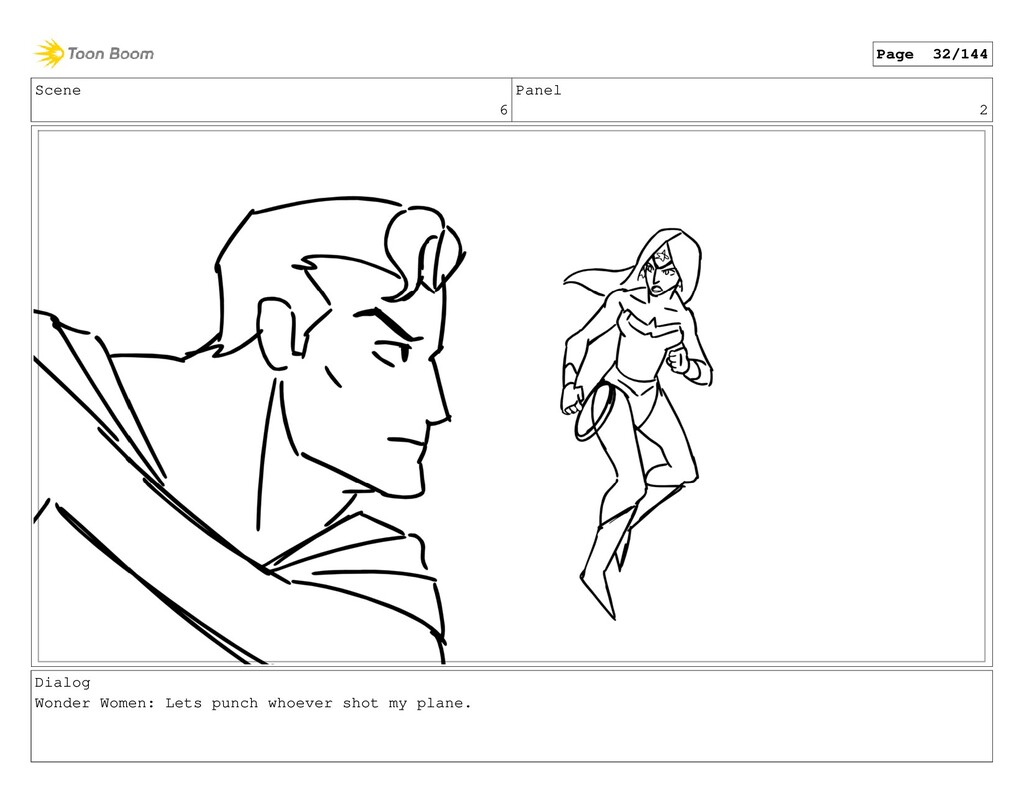Click the Superman profile sketch
The width and height of the screenshot is (1024, 793).
[250, 429]
